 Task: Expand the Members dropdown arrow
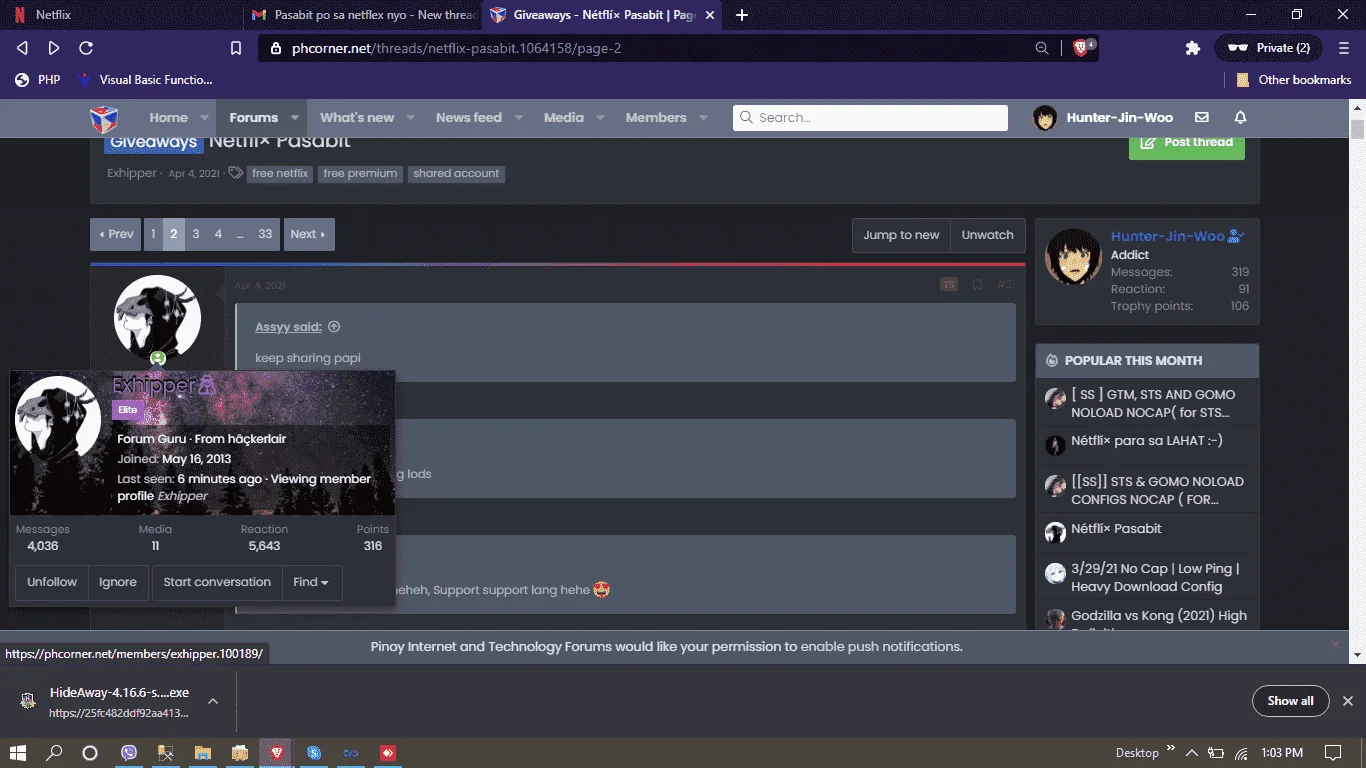(703, 118)
